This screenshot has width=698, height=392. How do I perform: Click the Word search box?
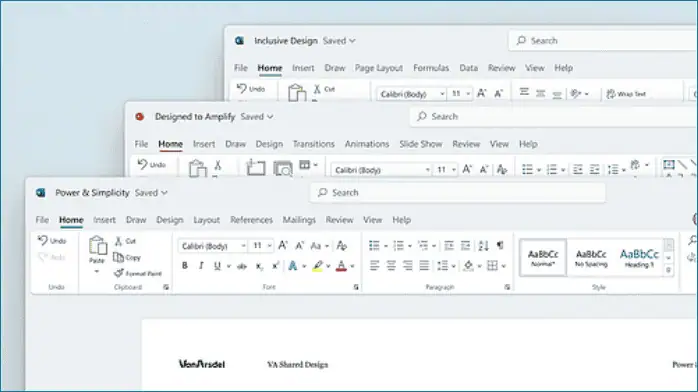[458, 193]
